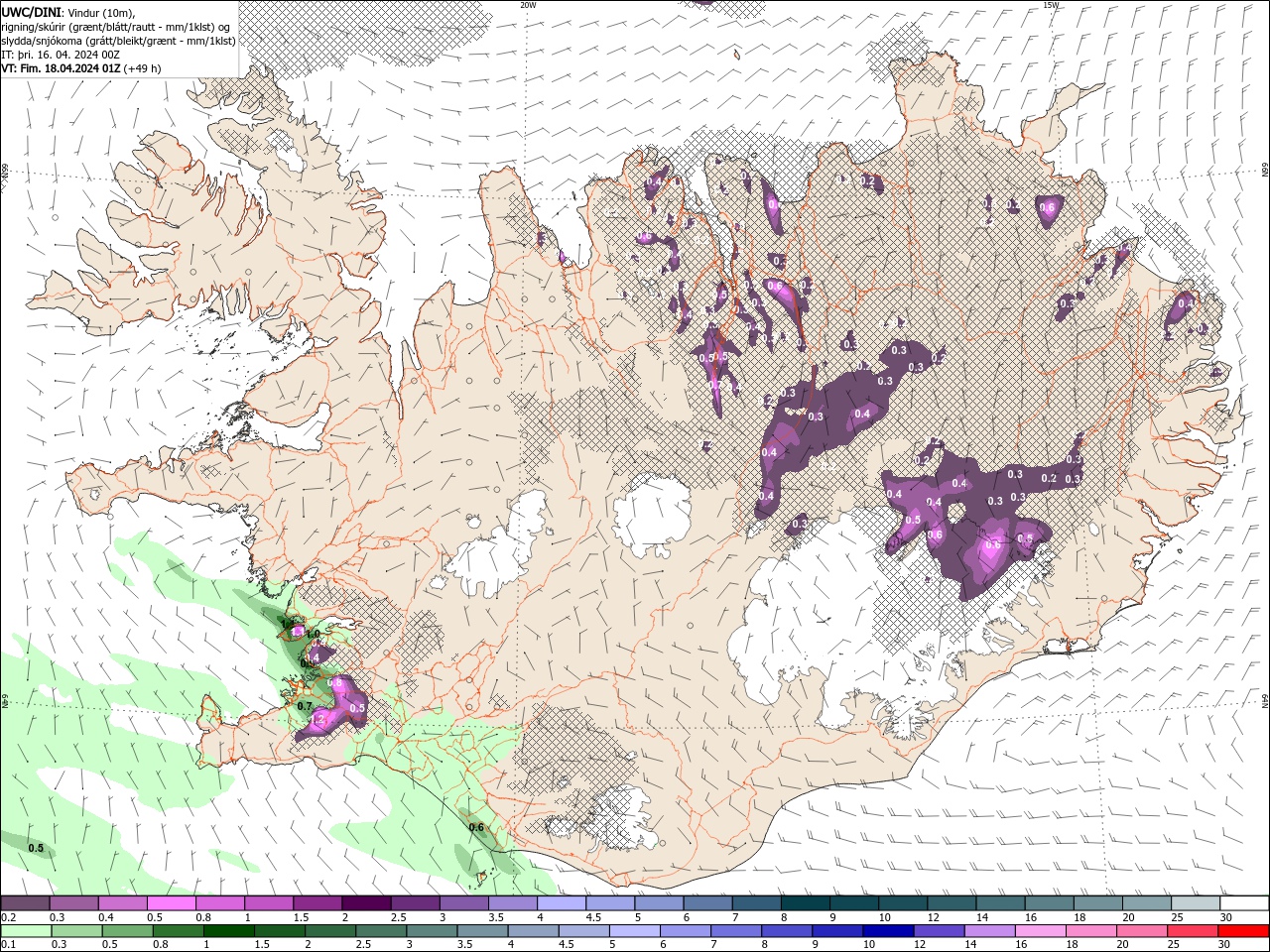Click the snow legend swatch between 0.2 and 0.3
Screen dimensions: 1270x952
[x=26, y=902]
